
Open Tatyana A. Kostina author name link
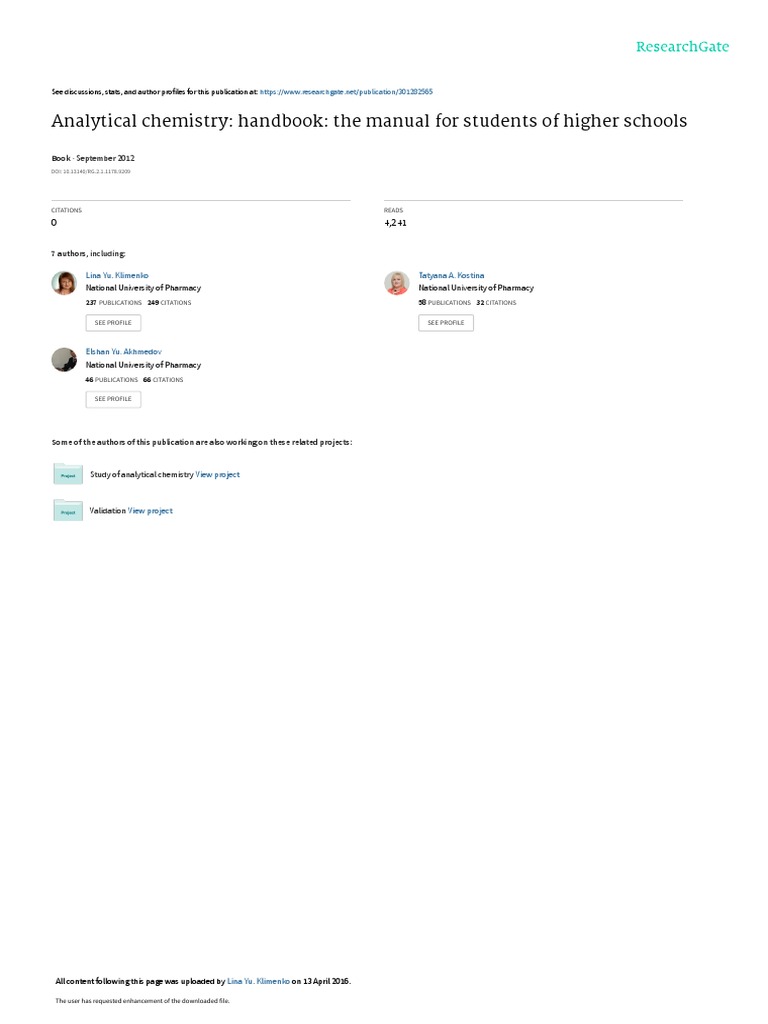tap(451, 276)
